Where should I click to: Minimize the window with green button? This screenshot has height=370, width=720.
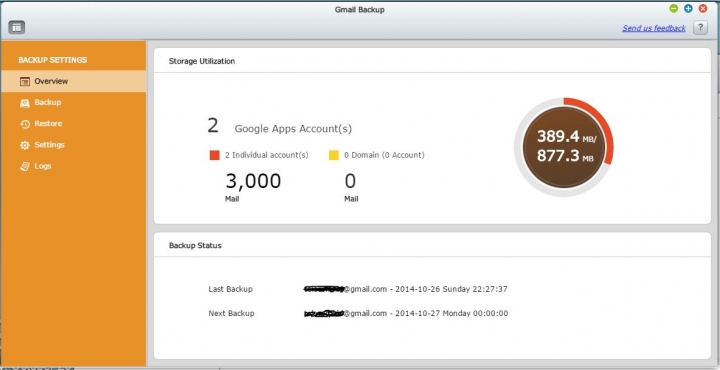tap(674, 9)
